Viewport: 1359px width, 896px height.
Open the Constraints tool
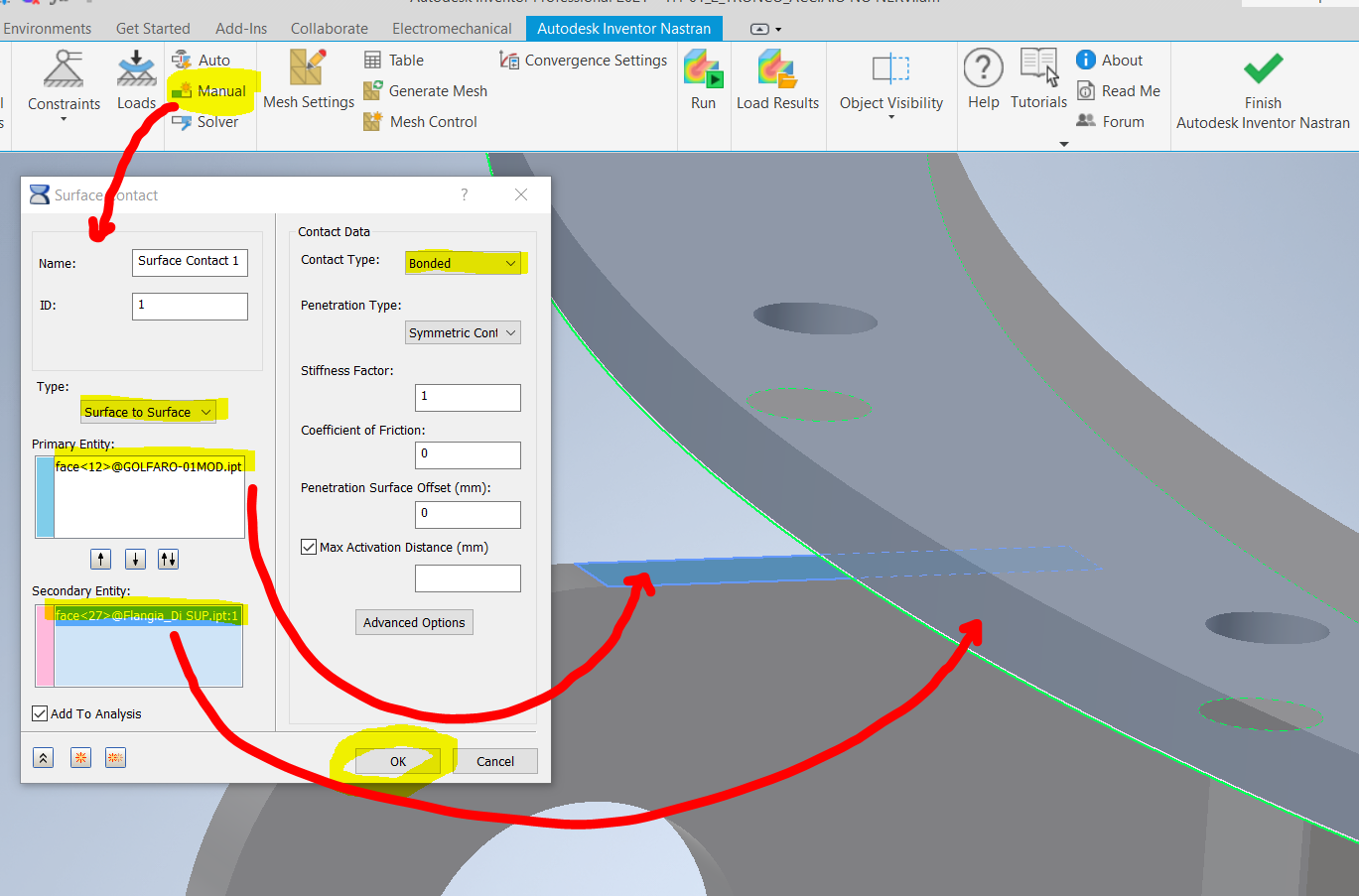coord(64,83)
